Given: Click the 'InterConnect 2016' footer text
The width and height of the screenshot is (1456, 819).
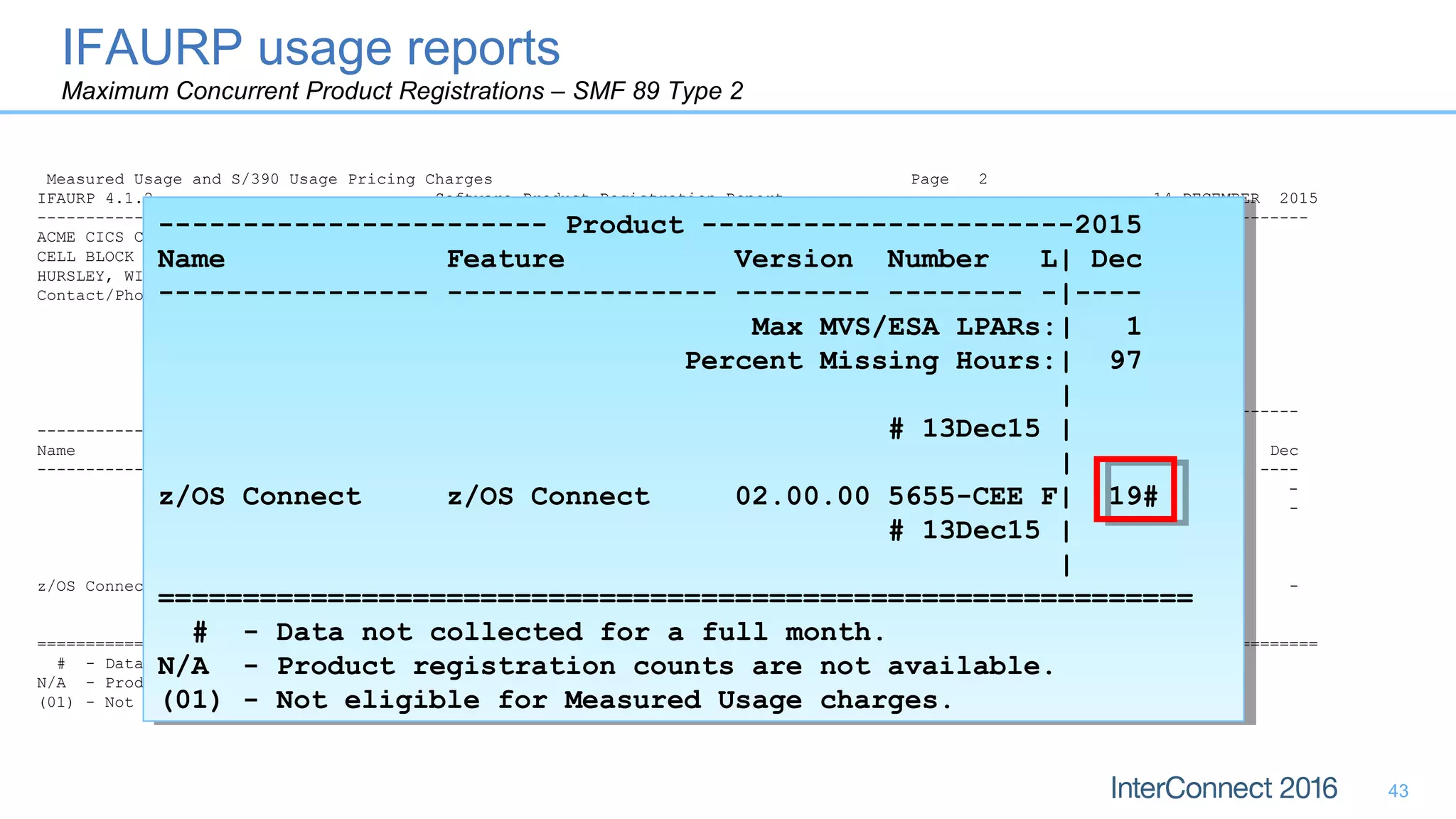Looking at the screenshot, I should pos(1224,788).
